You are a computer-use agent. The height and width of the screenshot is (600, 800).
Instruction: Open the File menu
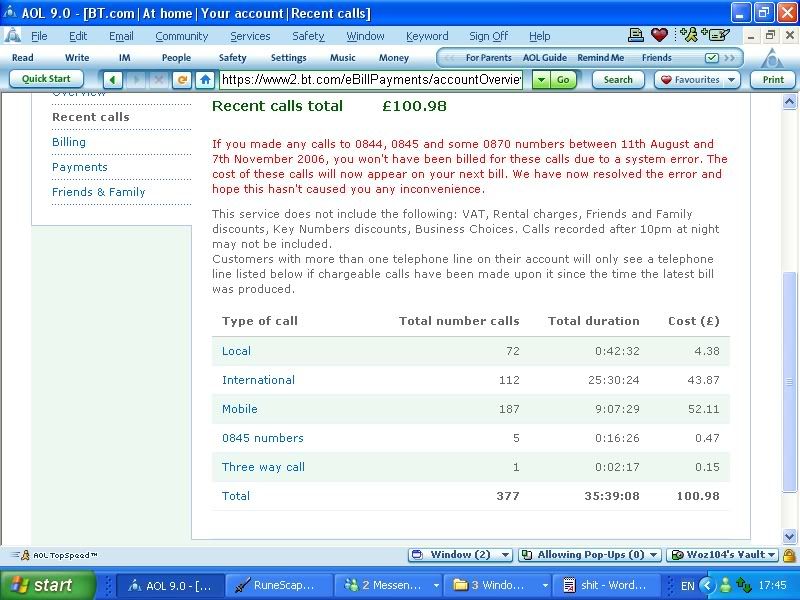(39, 36)
